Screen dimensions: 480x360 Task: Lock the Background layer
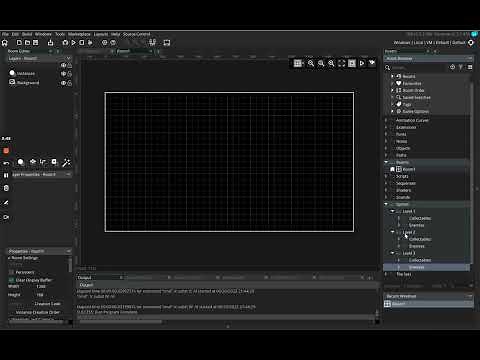[x=69, y=83]
